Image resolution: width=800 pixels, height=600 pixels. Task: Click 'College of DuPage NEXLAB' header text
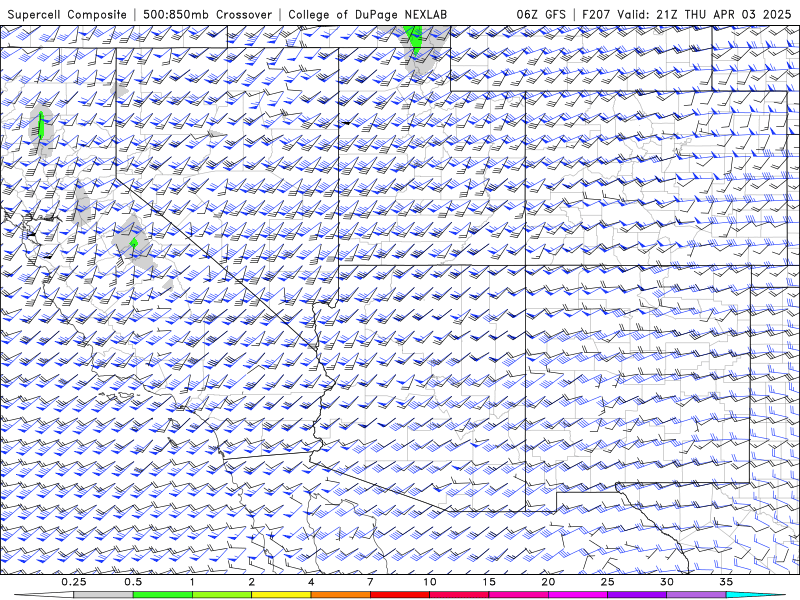pos(367,14)
